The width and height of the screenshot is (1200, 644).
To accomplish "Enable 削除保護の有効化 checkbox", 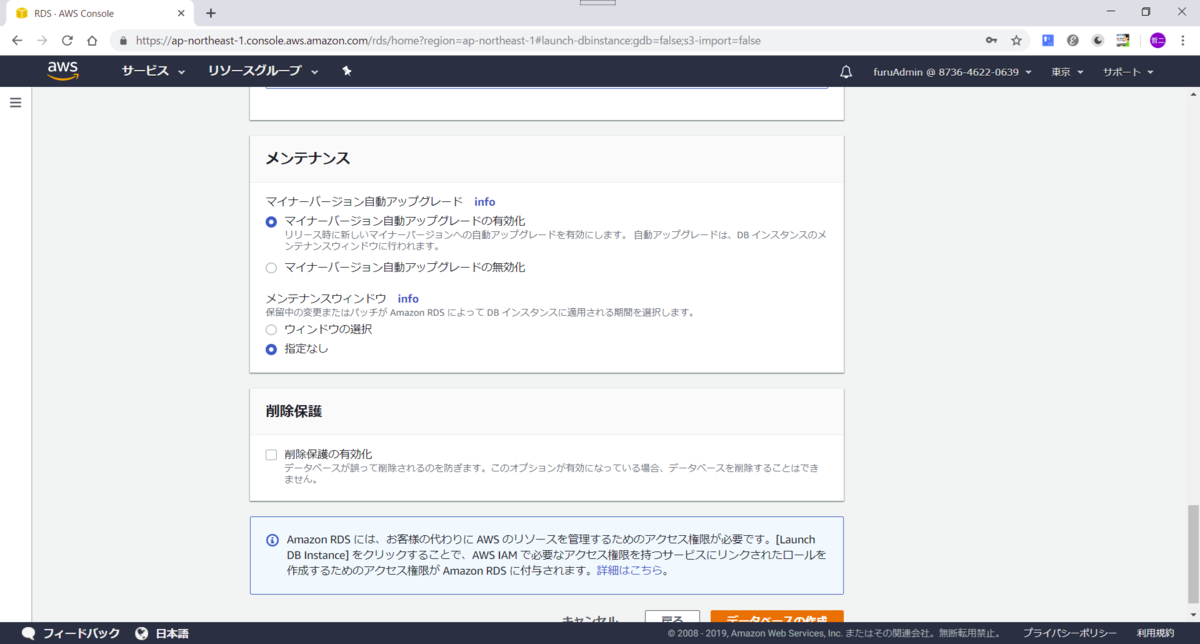I will 270,454.
